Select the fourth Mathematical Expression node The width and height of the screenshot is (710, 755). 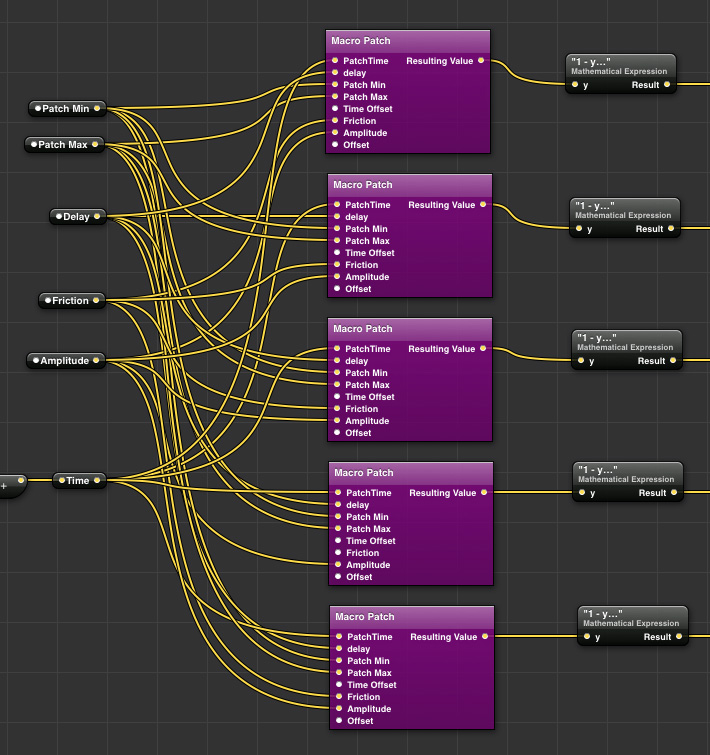pyautogui.click(x=627, y=482)
